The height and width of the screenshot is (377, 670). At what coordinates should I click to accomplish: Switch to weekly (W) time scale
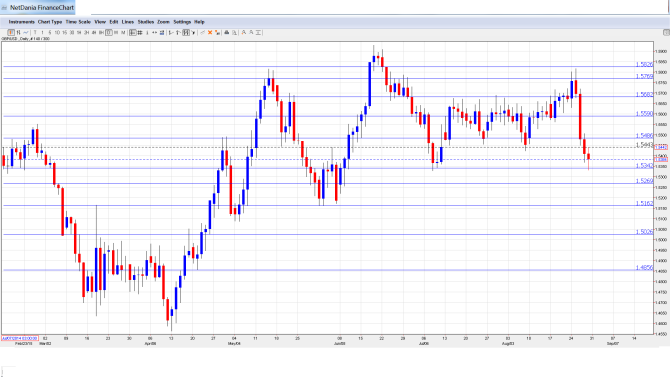coord(116,32)
